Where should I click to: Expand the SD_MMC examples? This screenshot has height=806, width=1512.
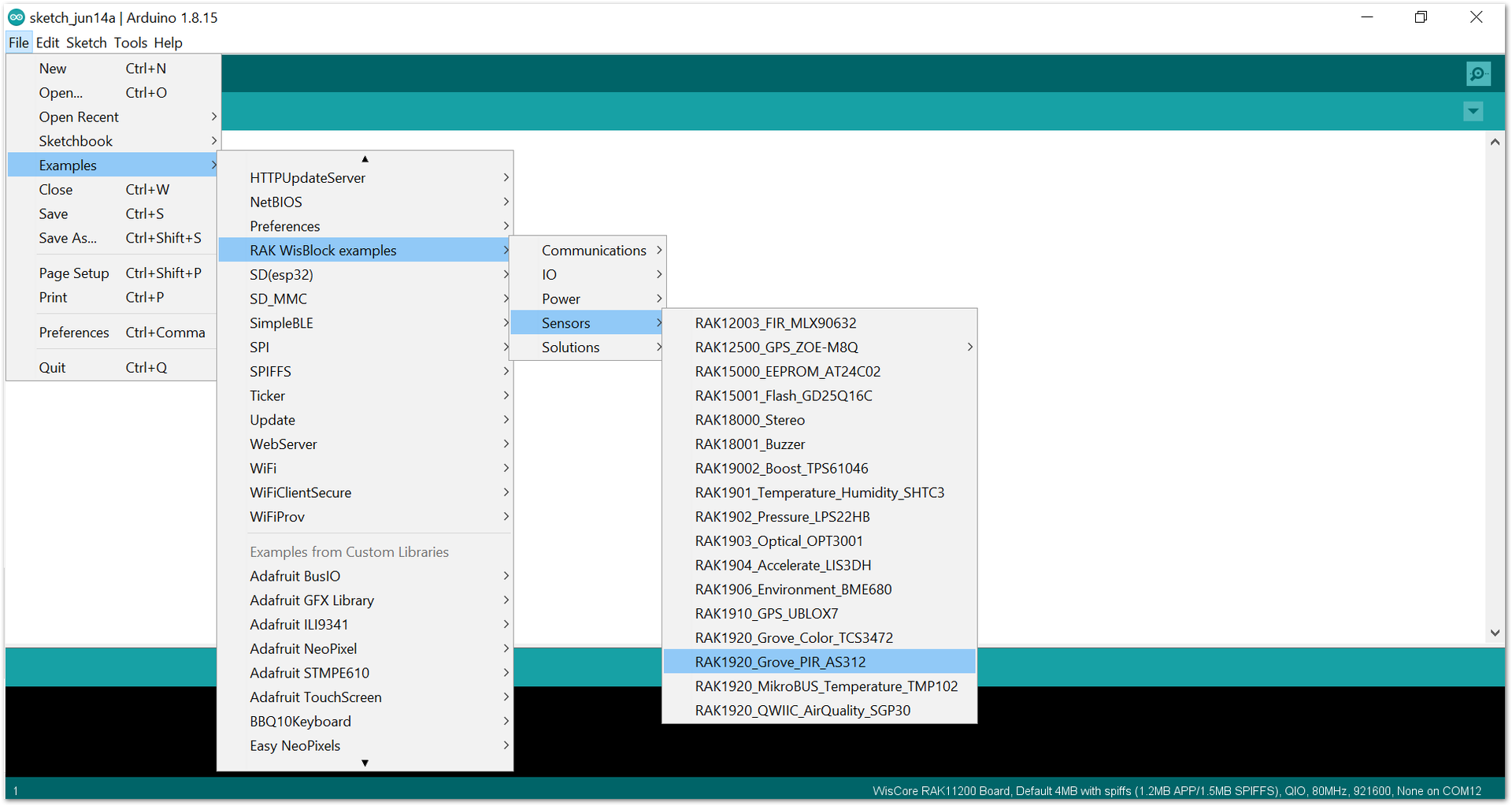[x=365, y=299]
